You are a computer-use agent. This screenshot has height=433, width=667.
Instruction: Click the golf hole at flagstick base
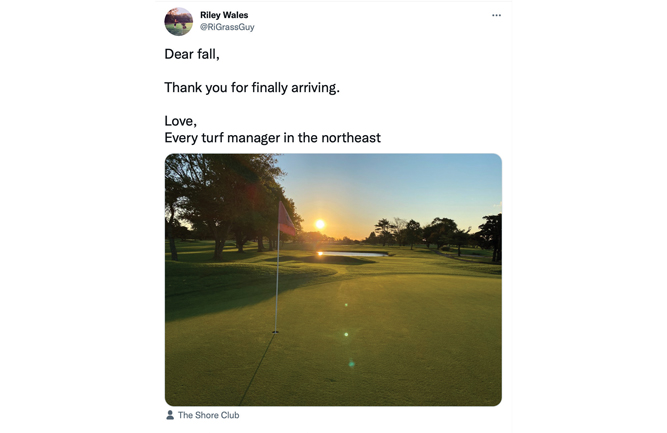point(276,332)
